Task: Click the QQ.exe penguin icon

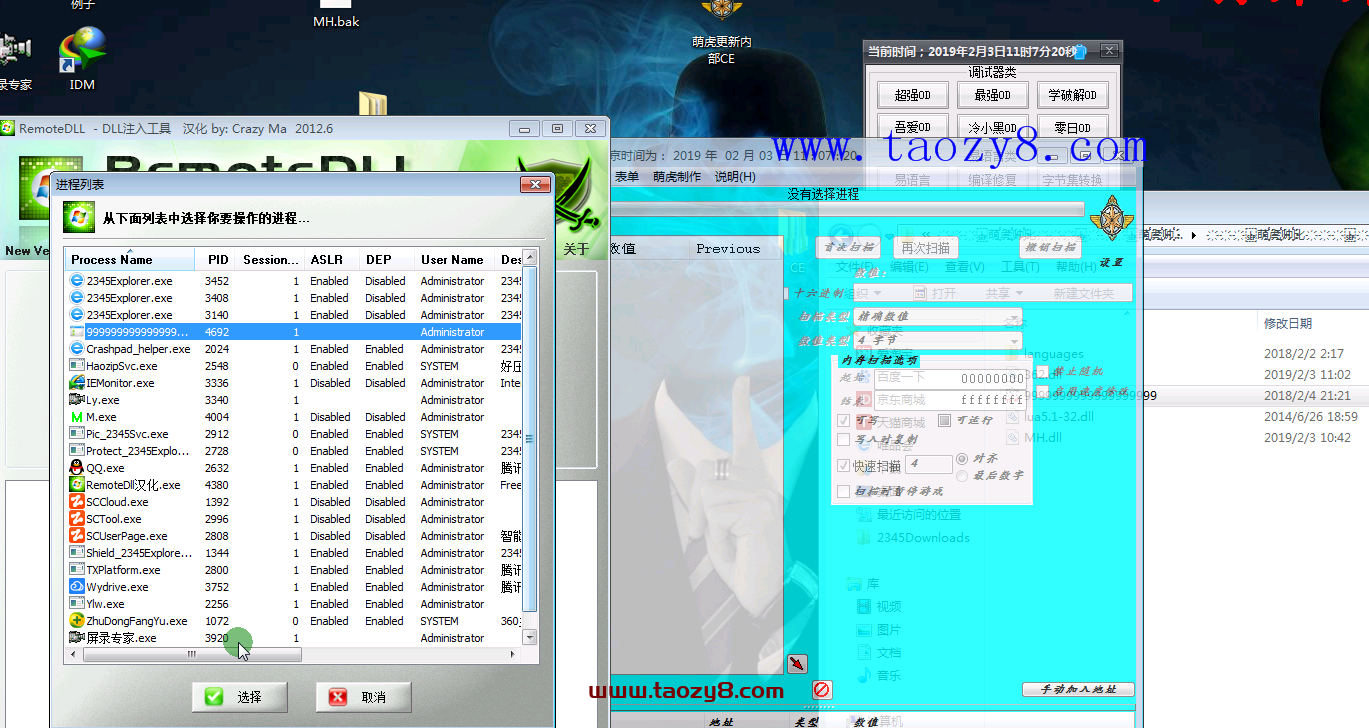Action: coord(77,468)
